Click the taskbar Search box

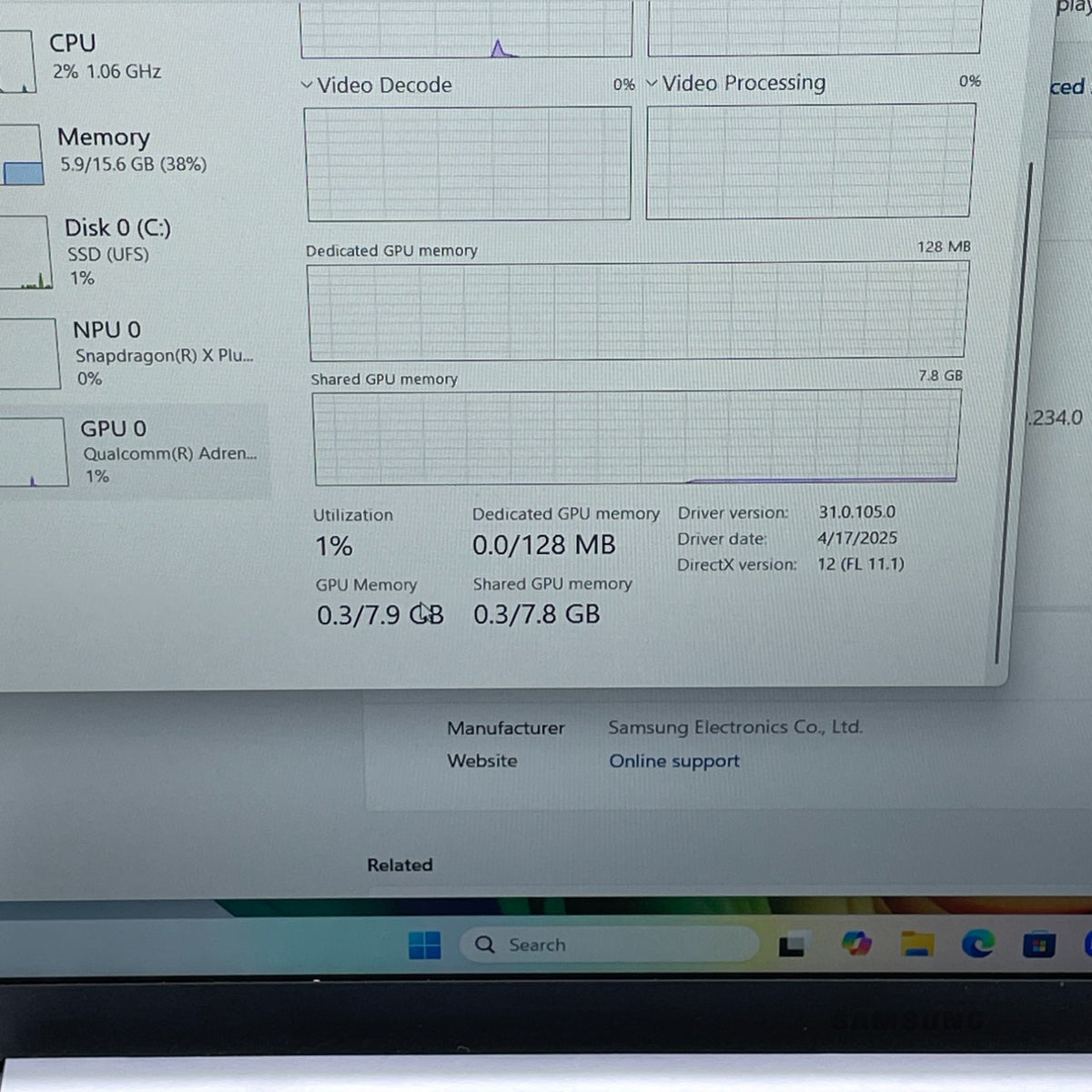tap(608, 945)
